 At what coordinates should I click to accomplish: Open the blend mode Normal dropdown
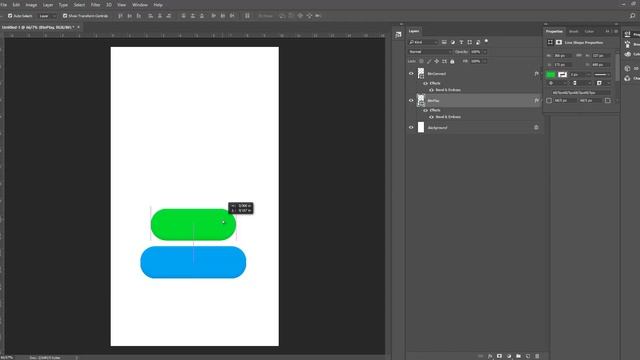430,52
